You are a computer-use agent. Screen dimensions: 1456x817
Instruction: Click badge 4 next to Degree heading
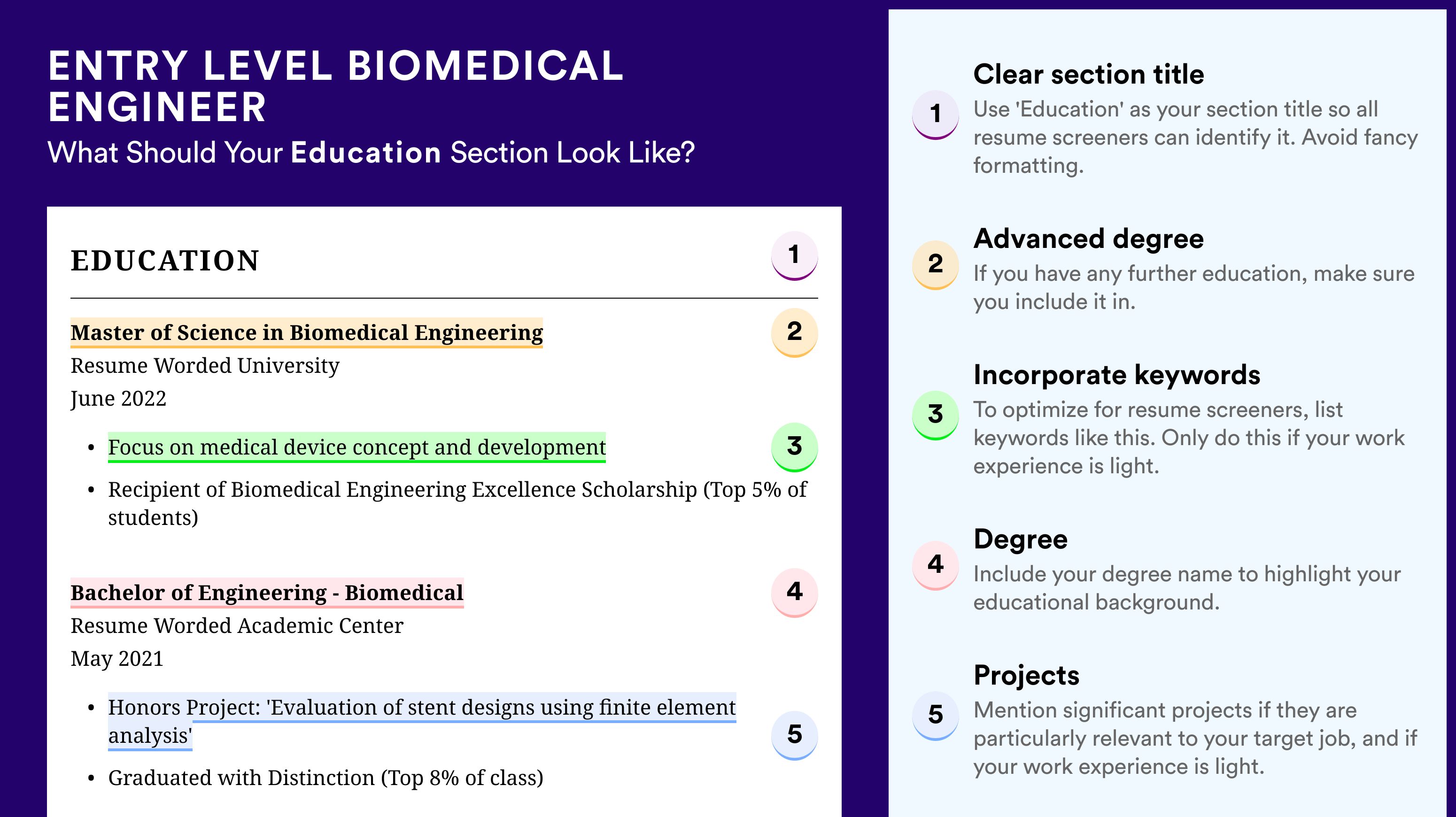click(x=936, y=566)
